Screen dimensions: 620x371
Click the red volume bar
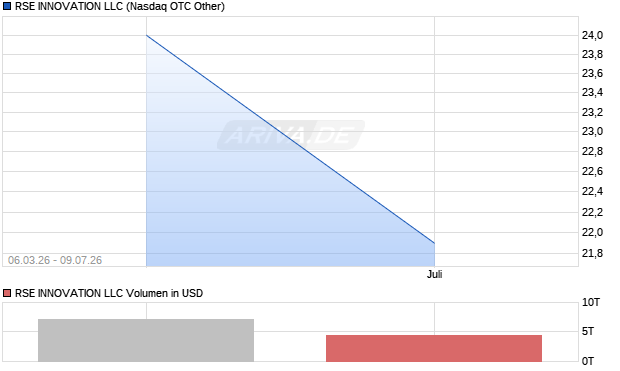pyautogui.click(x=434, y=348)
